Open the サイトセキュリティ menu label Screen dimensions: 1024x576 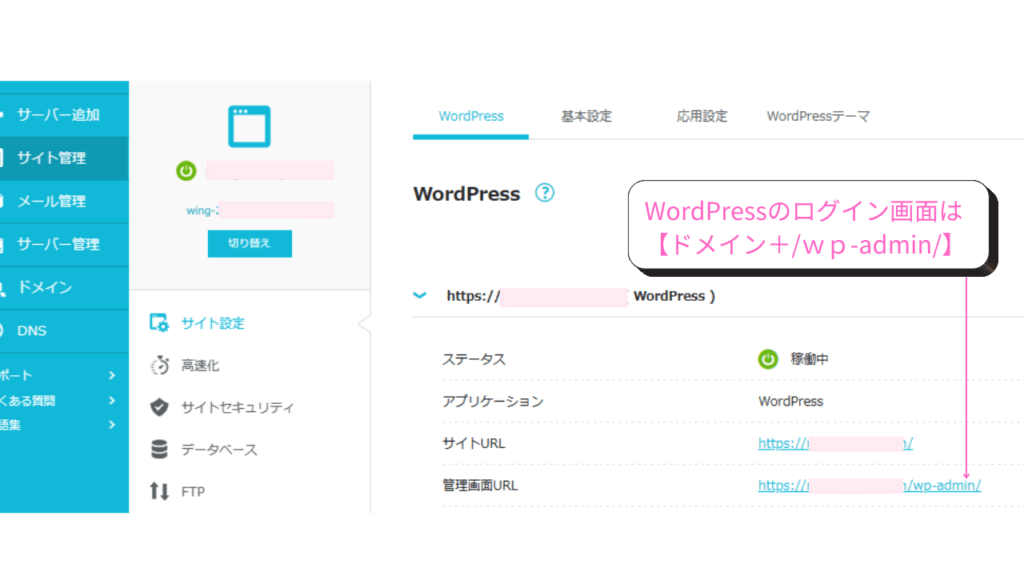click(x=238, y=408)
